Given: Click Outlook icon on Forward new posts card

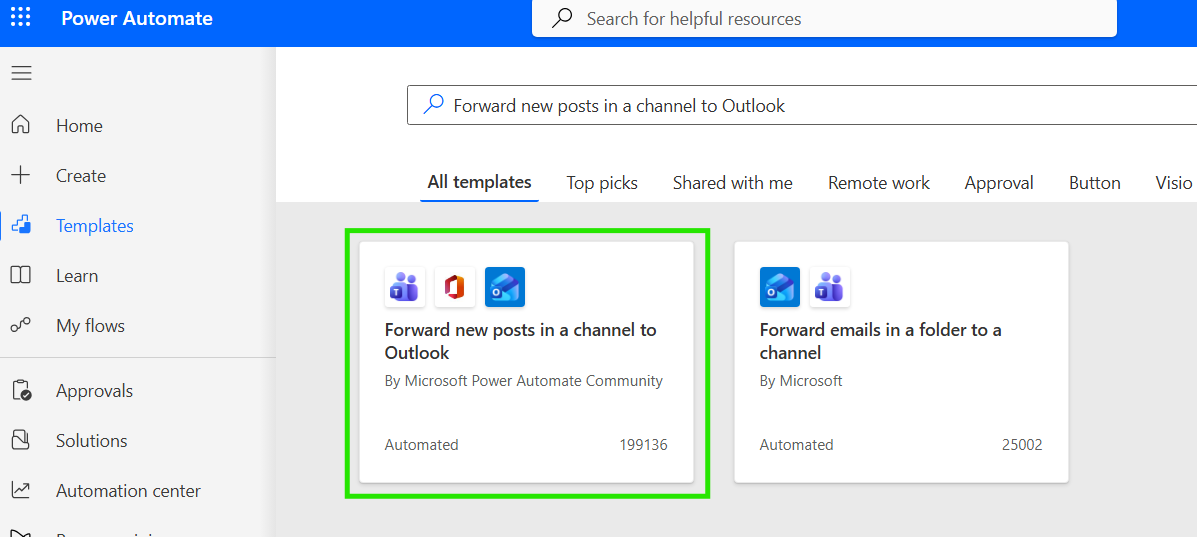Looking at the screenshot, I should pyautogui.click(x=505, y=287).
